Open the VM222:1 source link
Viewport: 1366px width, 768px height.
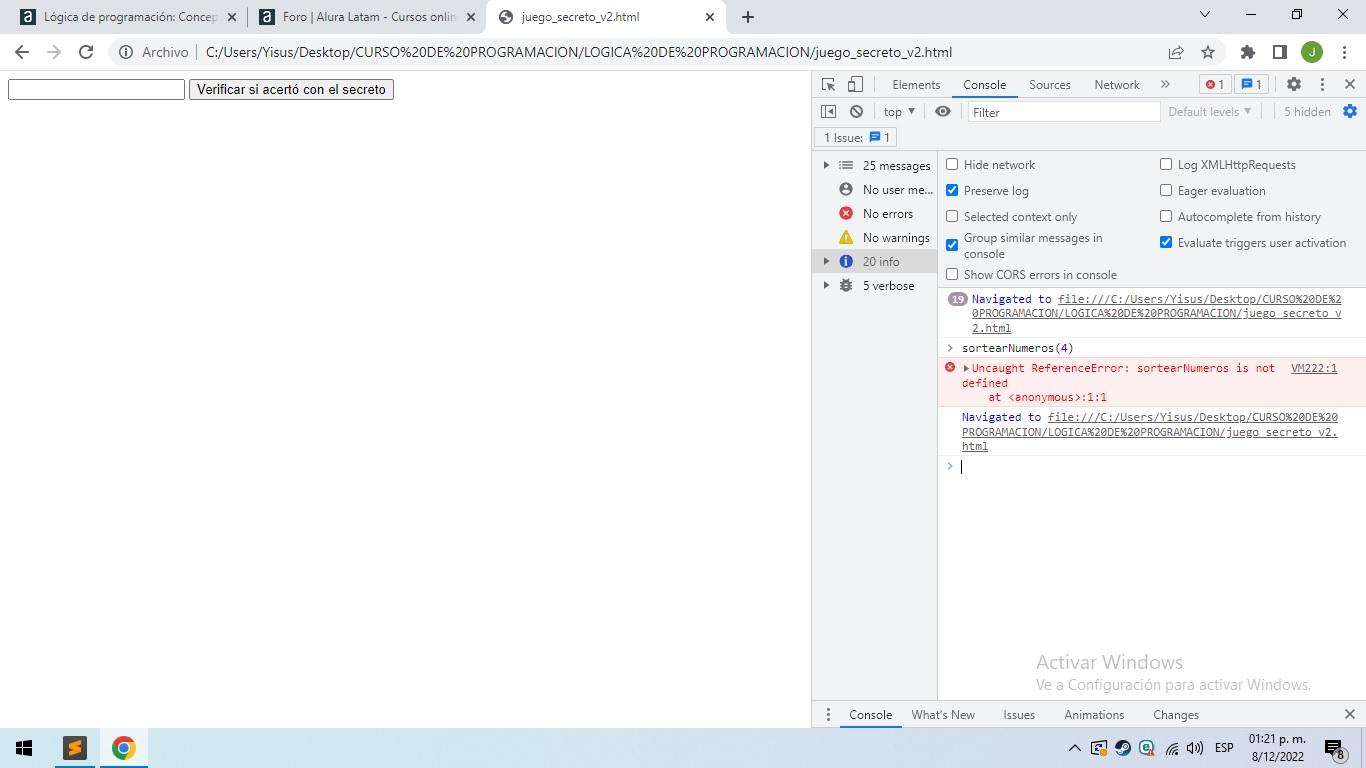pyautogui.click(x=1314, y=368)
